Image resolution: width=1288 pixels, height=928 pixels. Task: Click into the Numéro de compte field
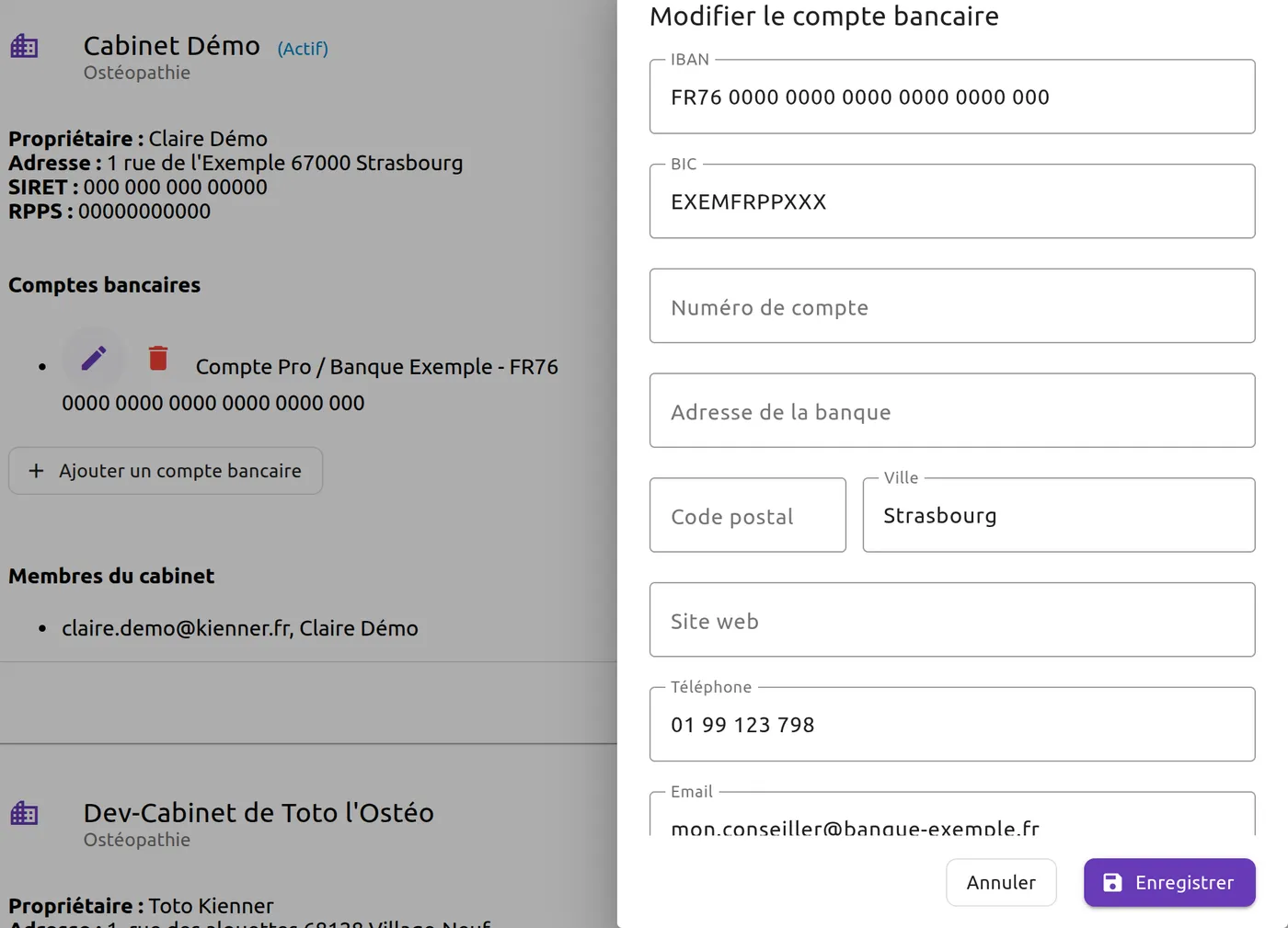tap(952, 306)
